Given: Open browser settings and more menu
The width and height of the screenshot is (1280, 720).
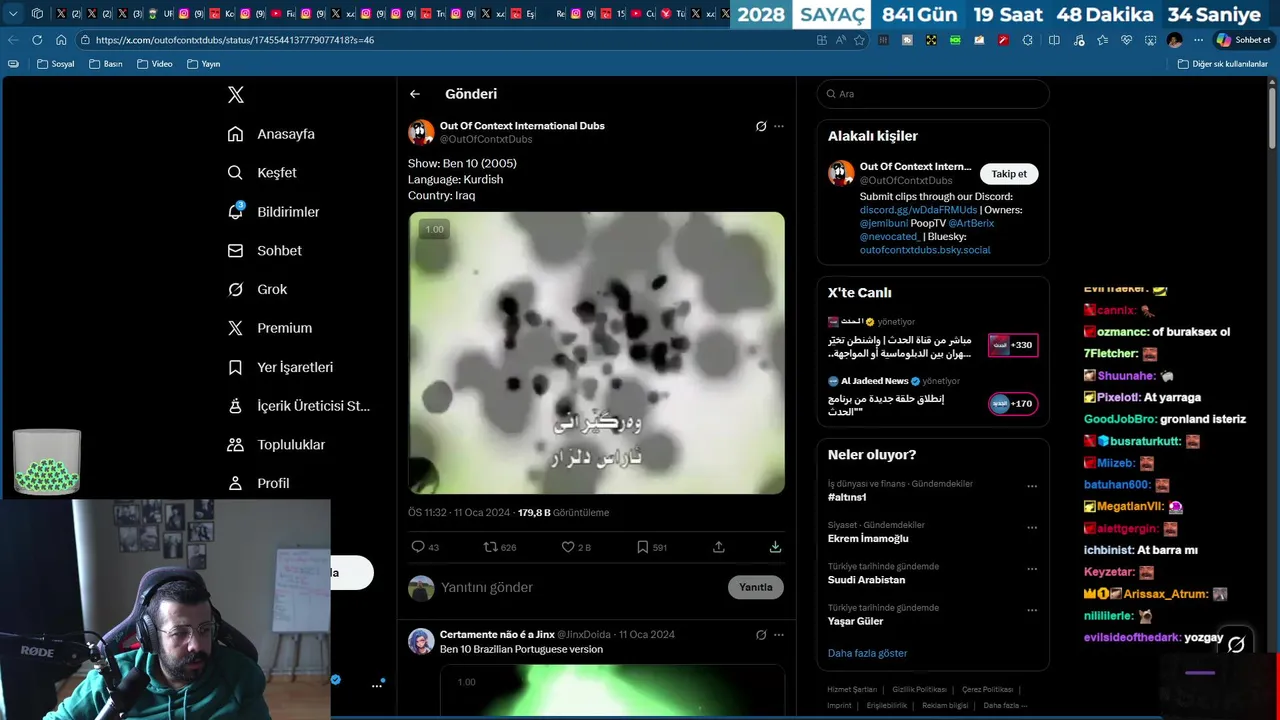Looking at the screenshot, I should pos(1198,40).
